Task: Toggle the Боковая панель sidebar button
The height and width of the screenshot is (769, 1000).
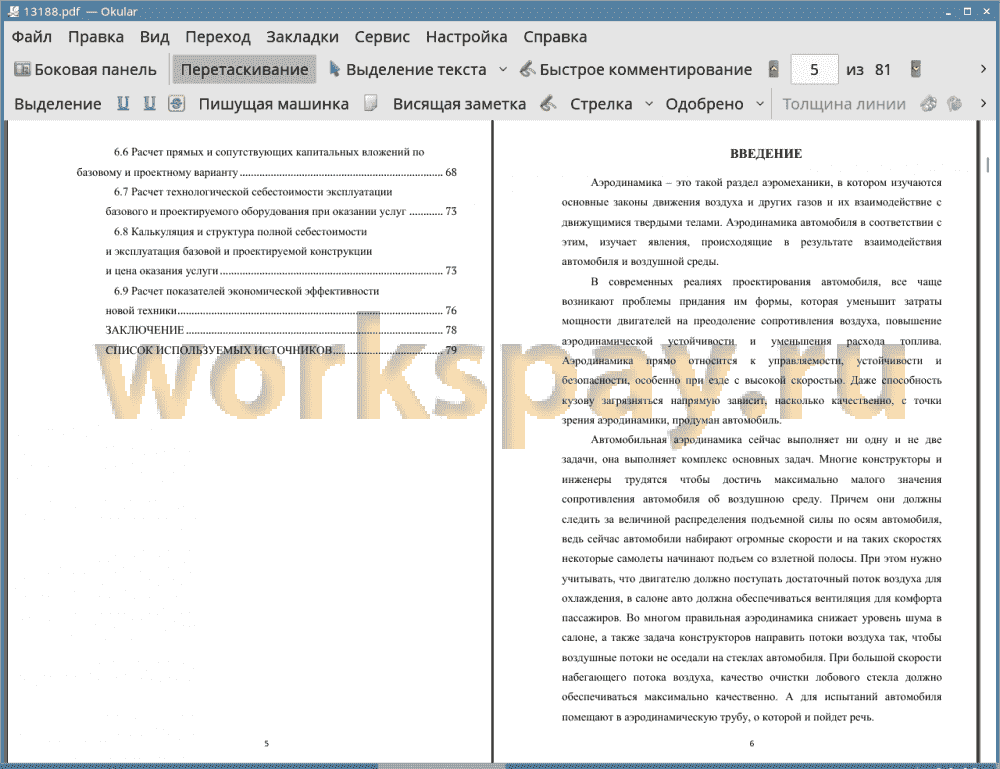Action: 85,70
